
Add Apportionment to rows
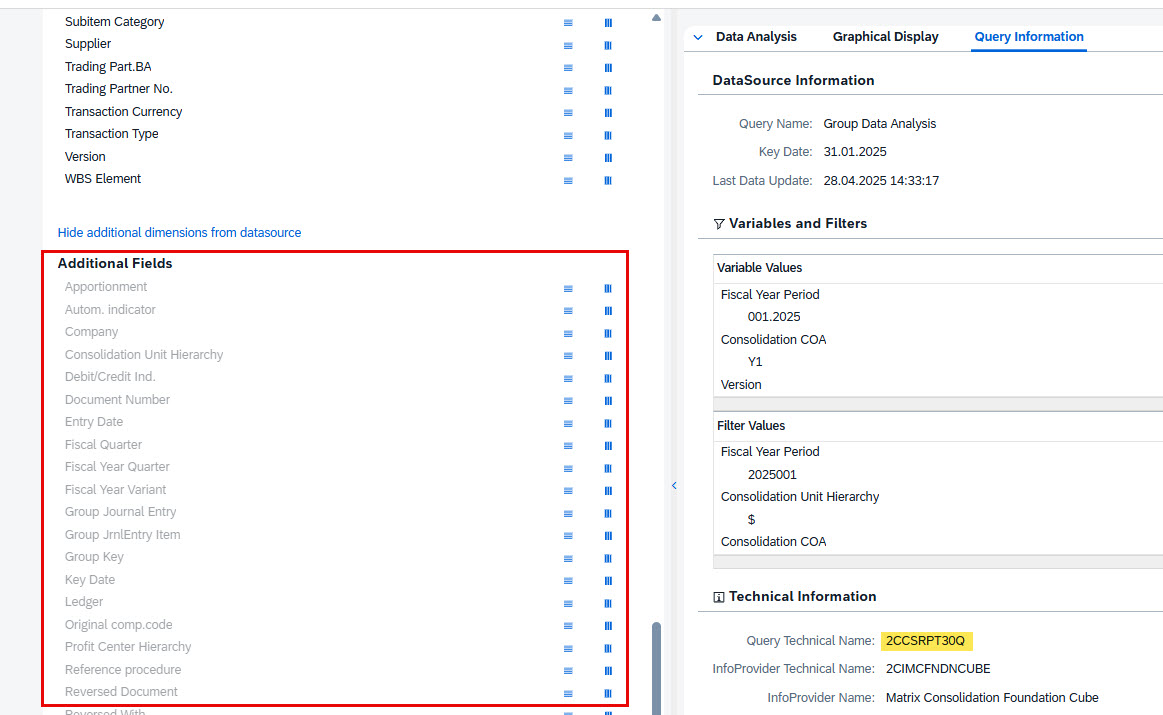click(x=568, y=289)
